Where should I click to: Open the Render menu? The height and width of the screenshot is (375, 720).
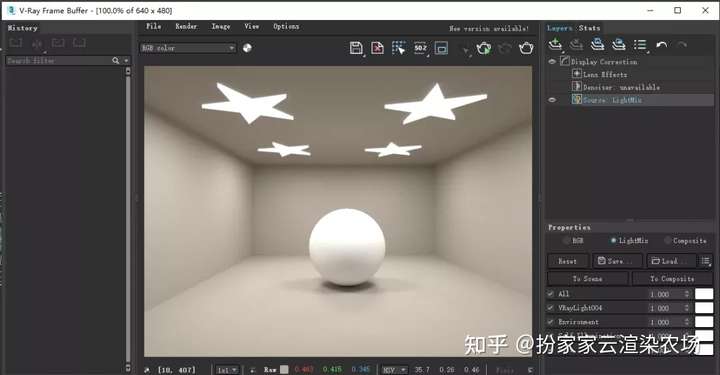pos(186,26)
